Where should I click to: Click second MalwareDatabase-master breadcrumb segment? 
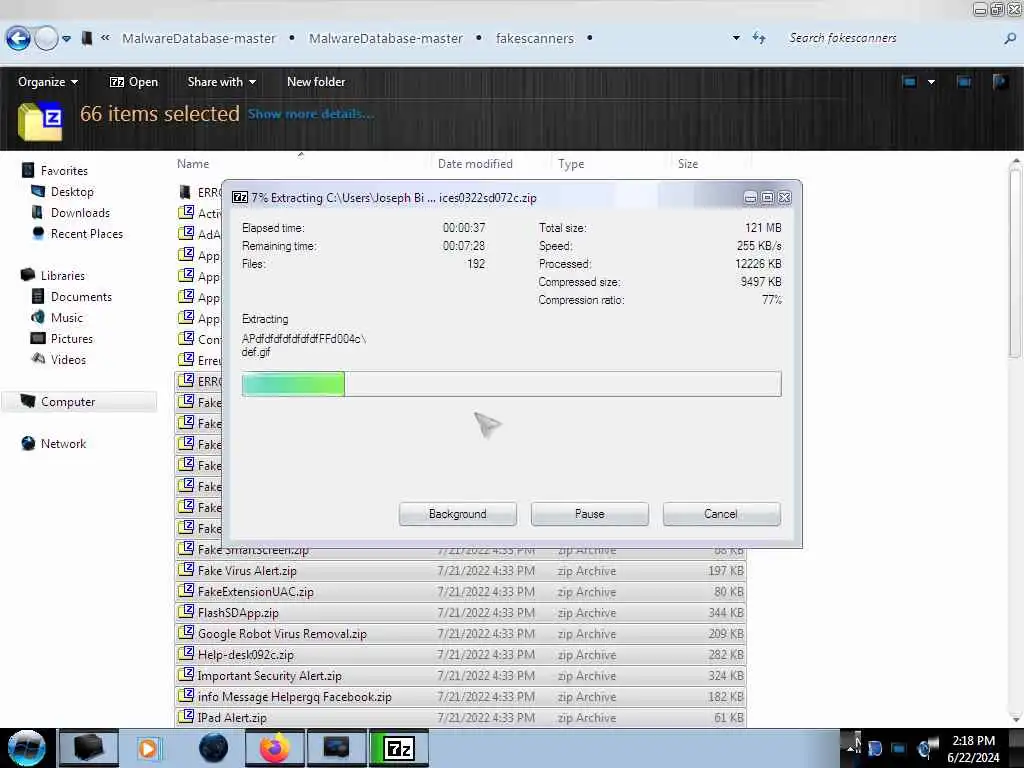coord(386,39)
